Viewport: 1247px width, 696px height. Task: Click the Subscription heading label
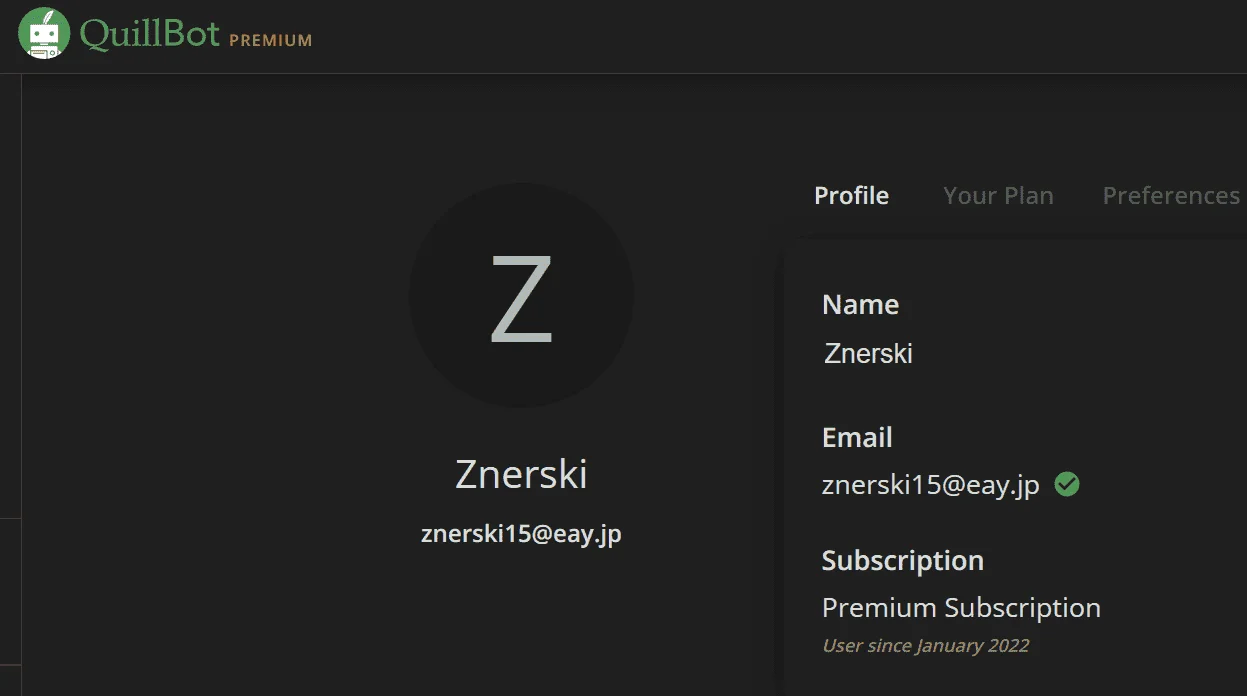click(902, 561)
